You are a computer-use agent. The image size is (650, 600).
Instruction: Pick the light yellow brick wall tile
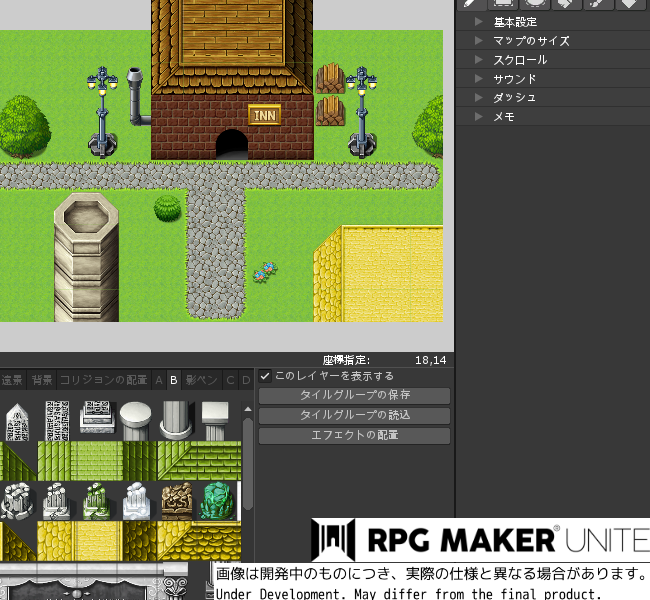point(97,541)
